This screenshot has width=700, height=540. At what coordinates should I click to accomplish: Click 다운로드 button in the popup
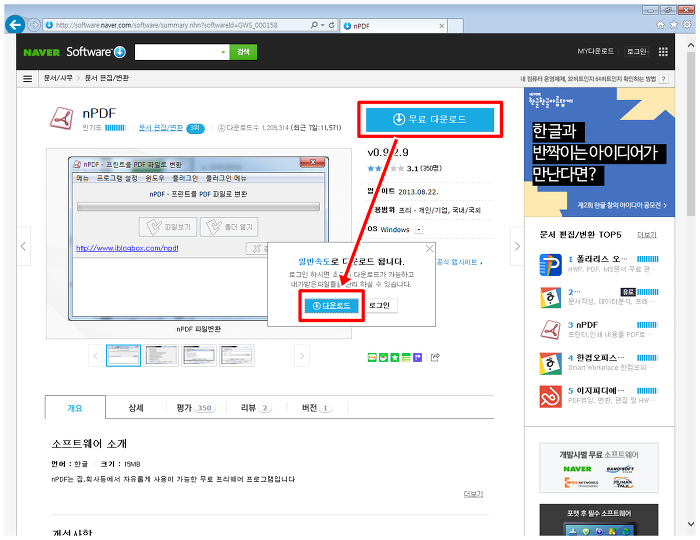click(x=332, y=306)
